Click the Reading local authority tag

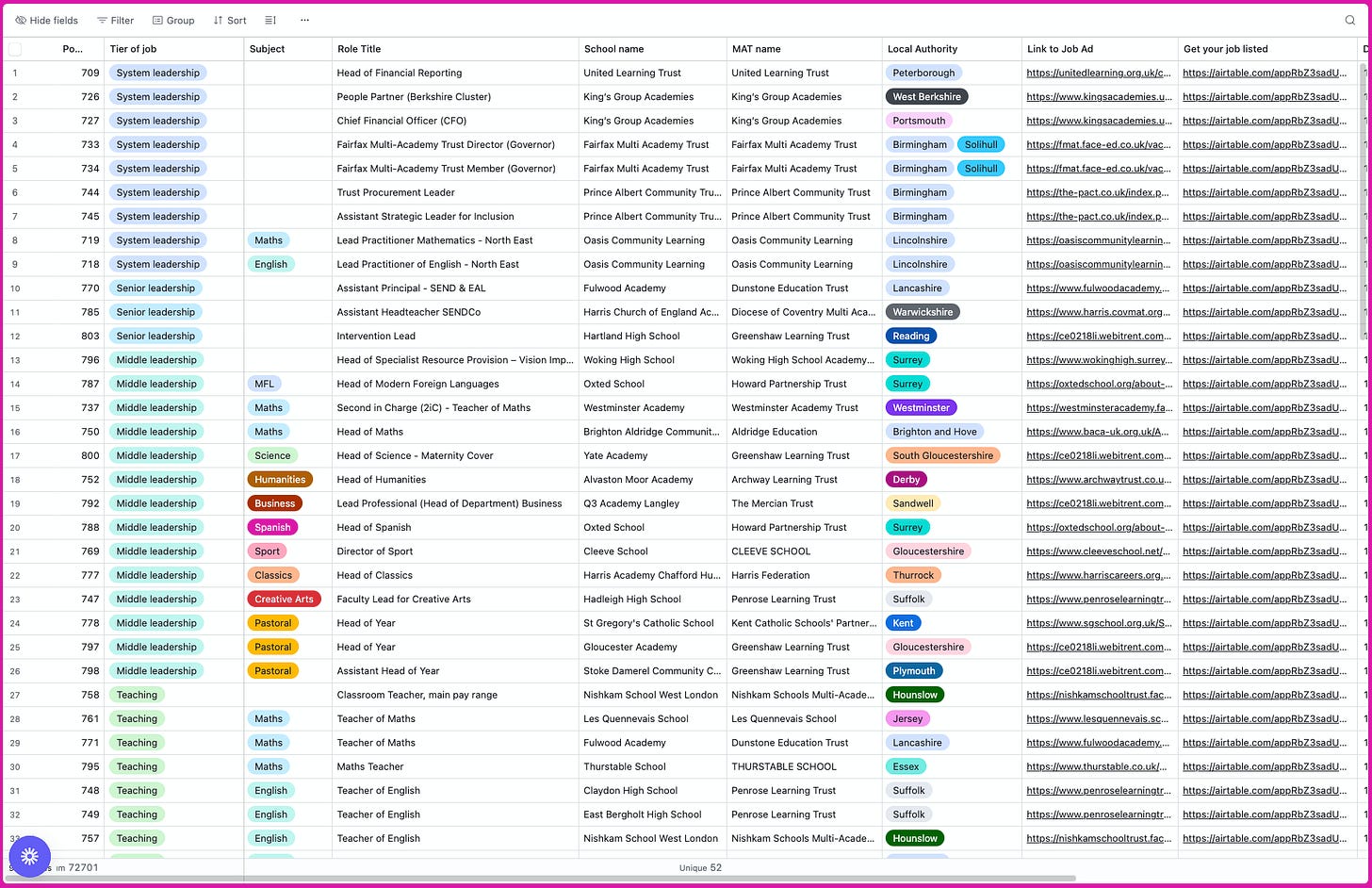click(x=911, y=336)
